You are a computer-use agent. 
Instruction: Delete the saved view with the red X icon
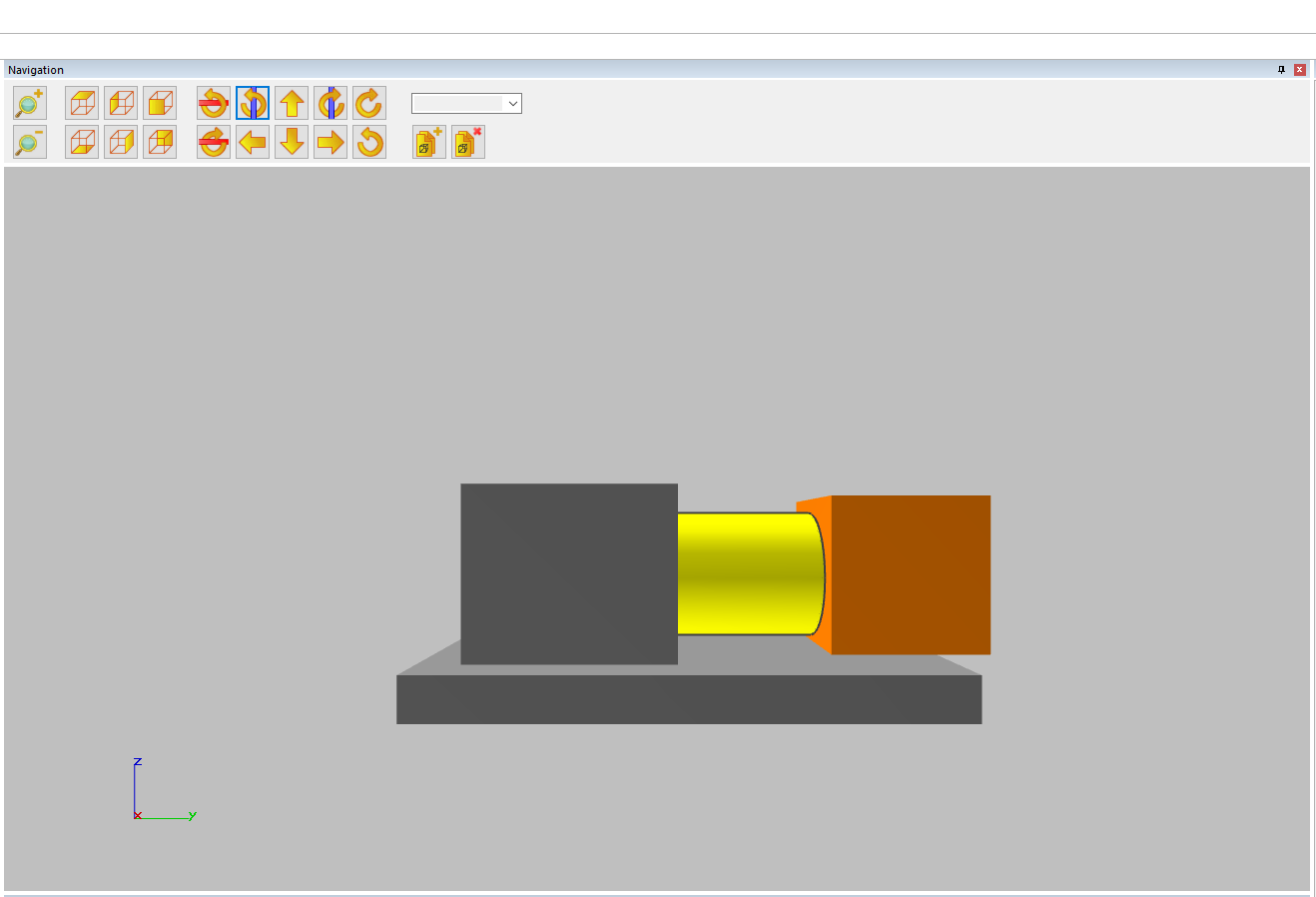(x=468, y=142)
